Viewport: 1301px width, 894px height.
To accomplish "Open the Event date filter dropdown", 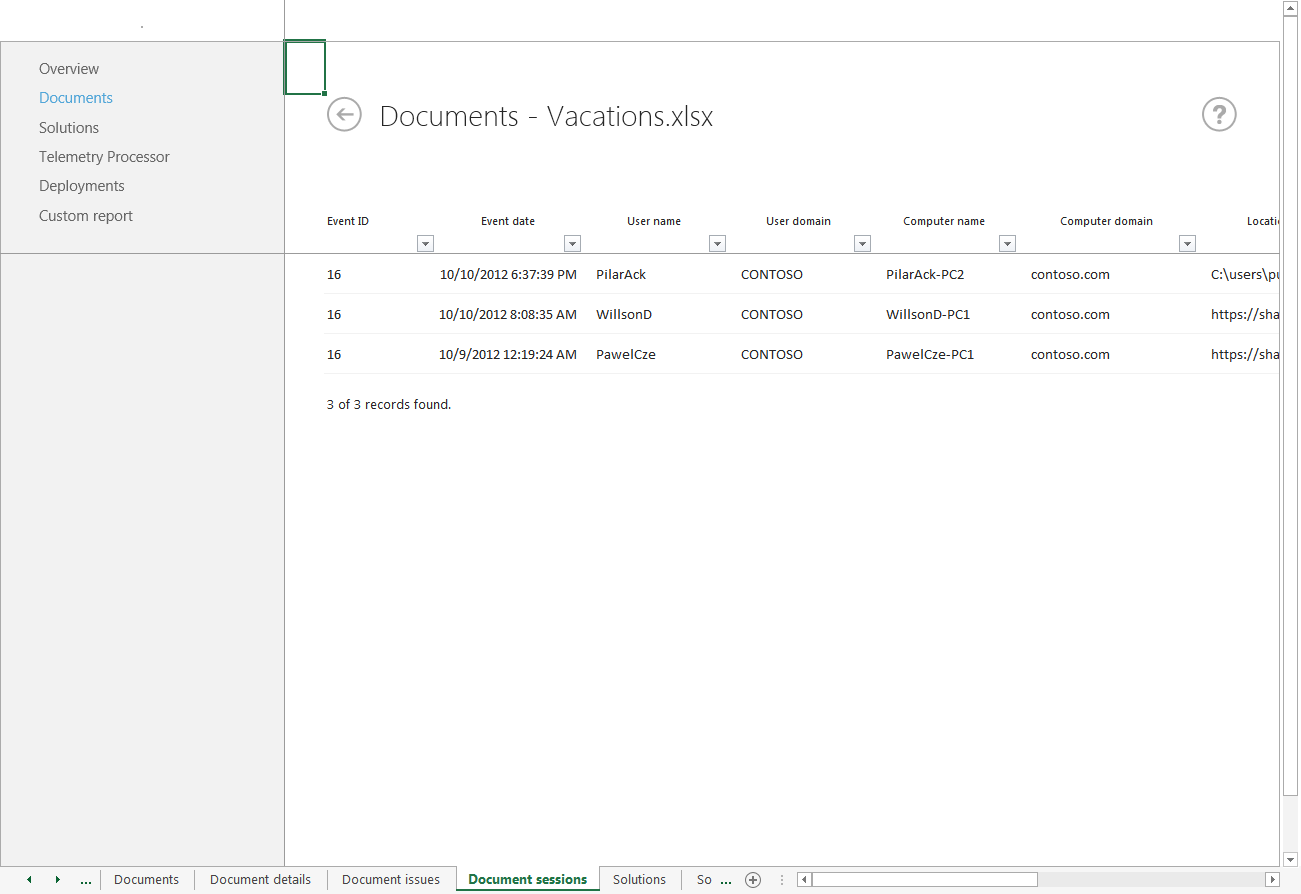I will (572, 243).
